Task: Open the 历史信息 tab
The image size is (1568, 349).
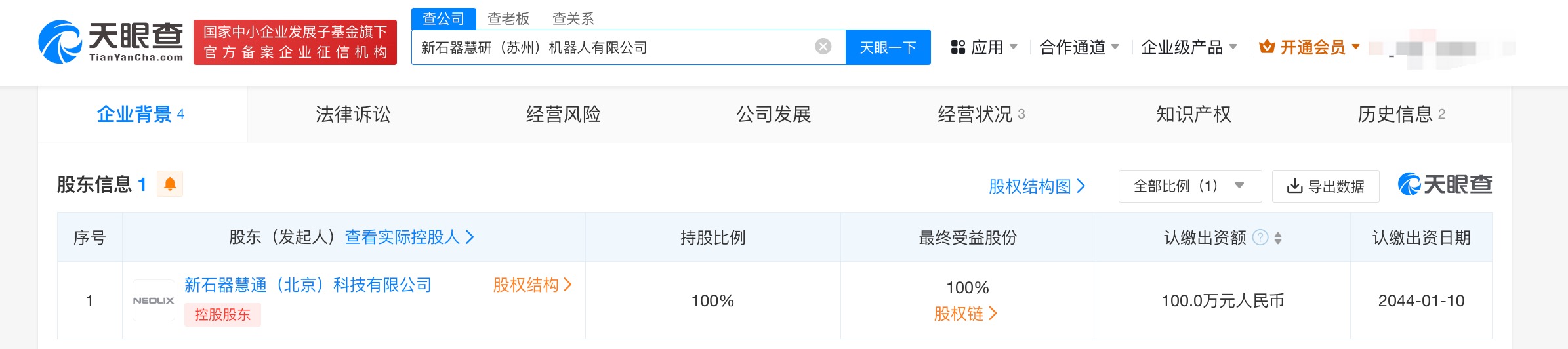Action: (1401, 114)
